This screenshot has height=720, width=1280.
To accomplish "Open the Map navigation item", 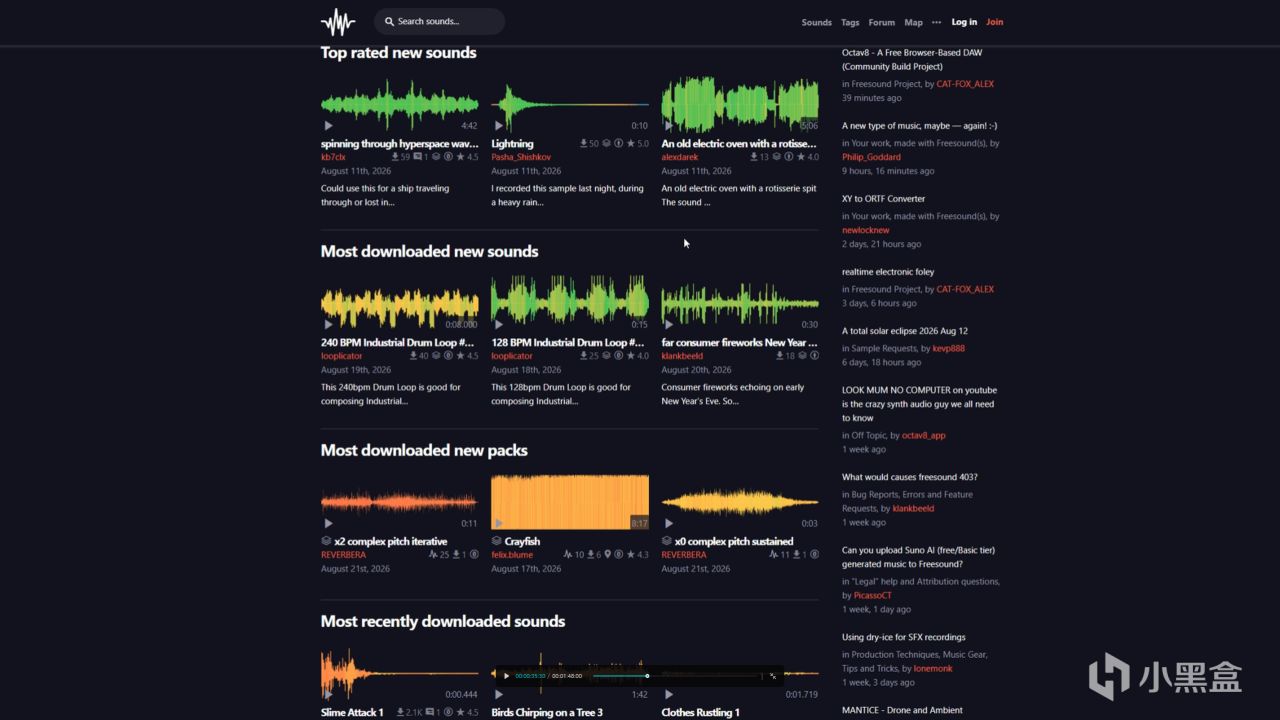I will coord(914,22).
